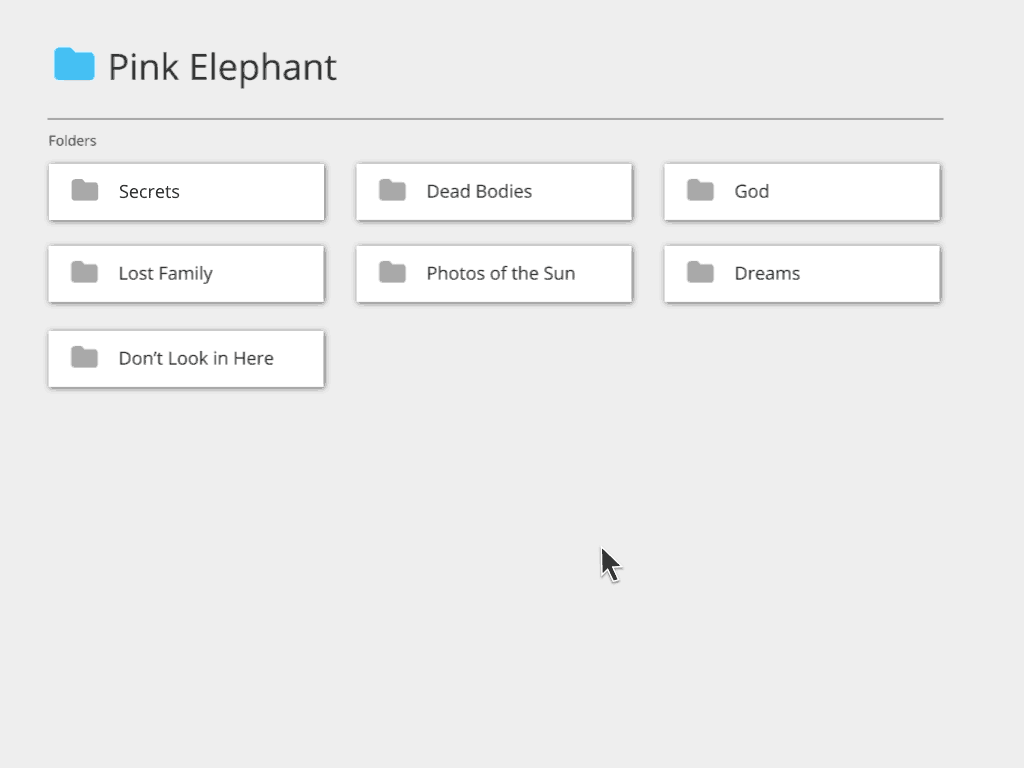The width and height of the screenshot is (1024, 768).
Task: Choose the Dreams folder label text
Action: [767, 274]
